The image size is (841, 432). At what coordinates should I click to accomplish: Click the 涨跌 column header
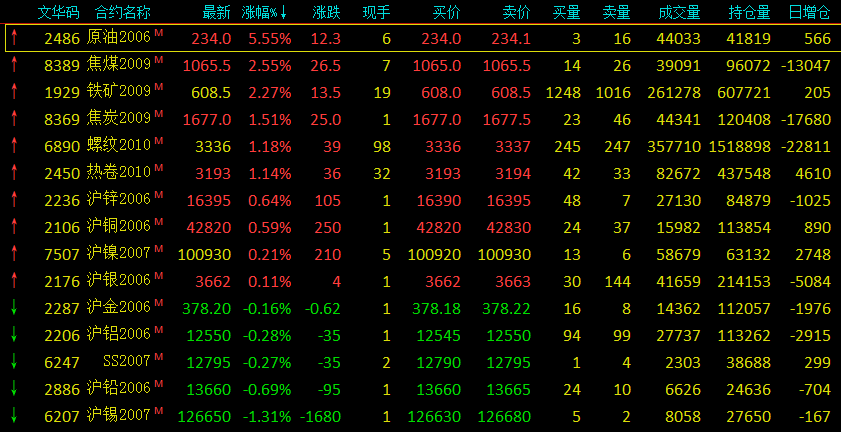(x=327, y=12)
